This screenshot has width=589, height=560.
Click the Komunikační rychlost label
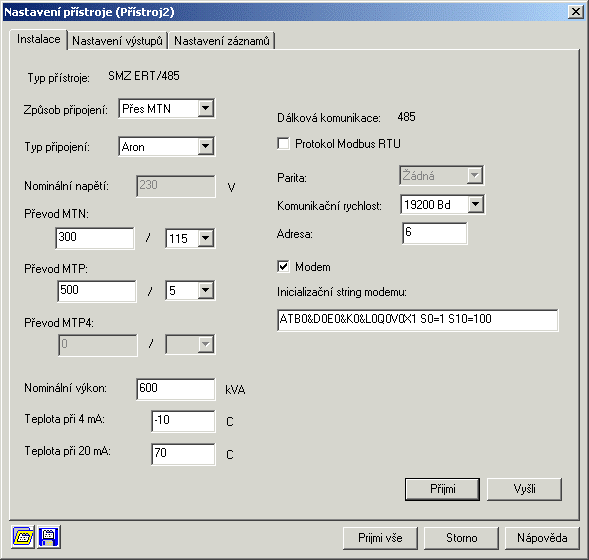pos(329,206)
